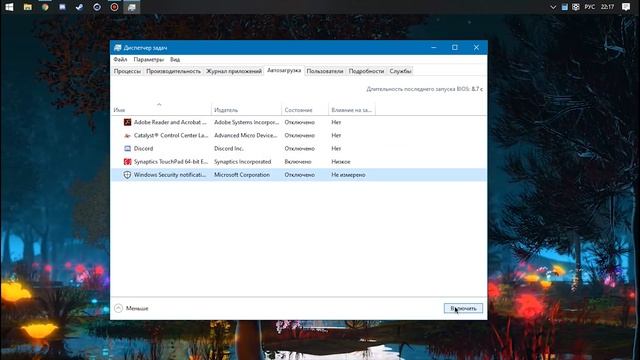Image resolution: width=640 pixels, height=360 pixels.
Task: Switch the РУС input language indicator
Action: [x=589, y=7]
